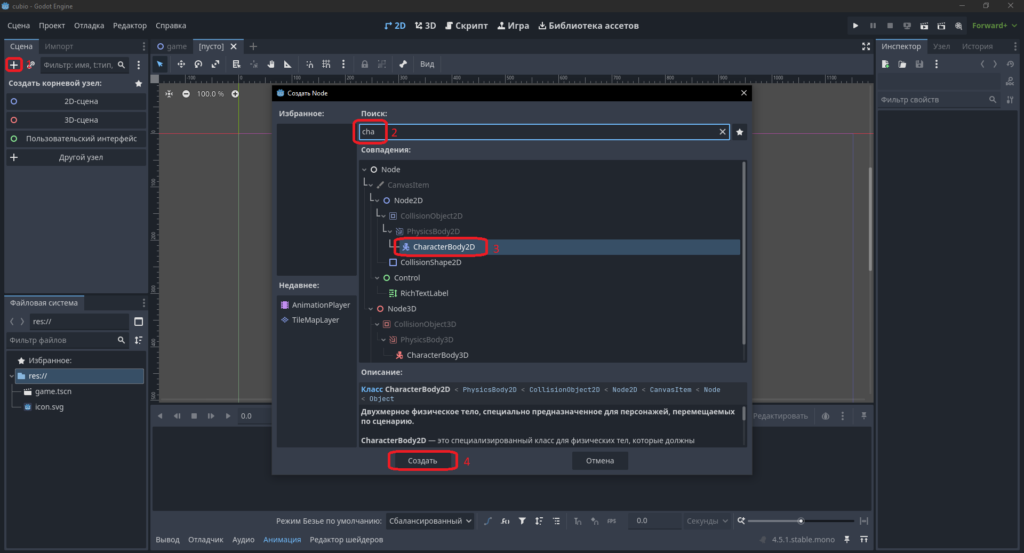Load resource with Inspector folder icon
This screenshot has height=553, width=1024.
(902, 64)
